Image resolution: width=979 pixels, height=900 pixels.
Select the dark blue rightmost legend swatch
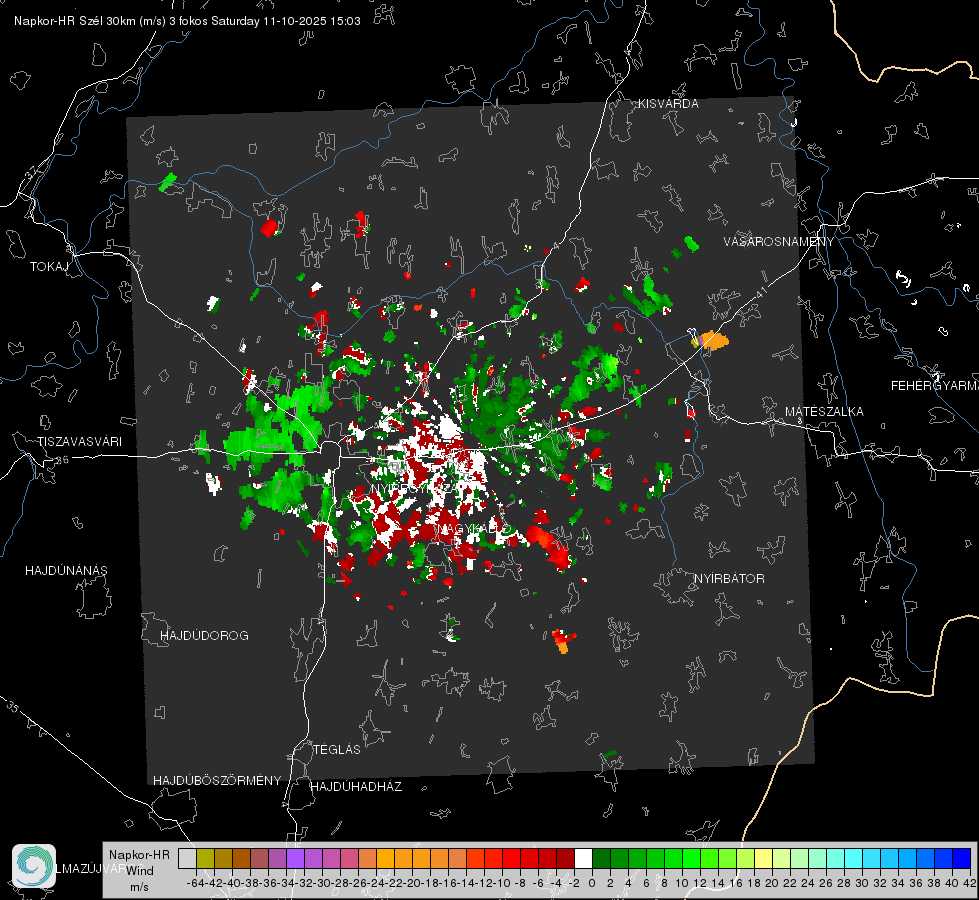click(x=962, y=858)
